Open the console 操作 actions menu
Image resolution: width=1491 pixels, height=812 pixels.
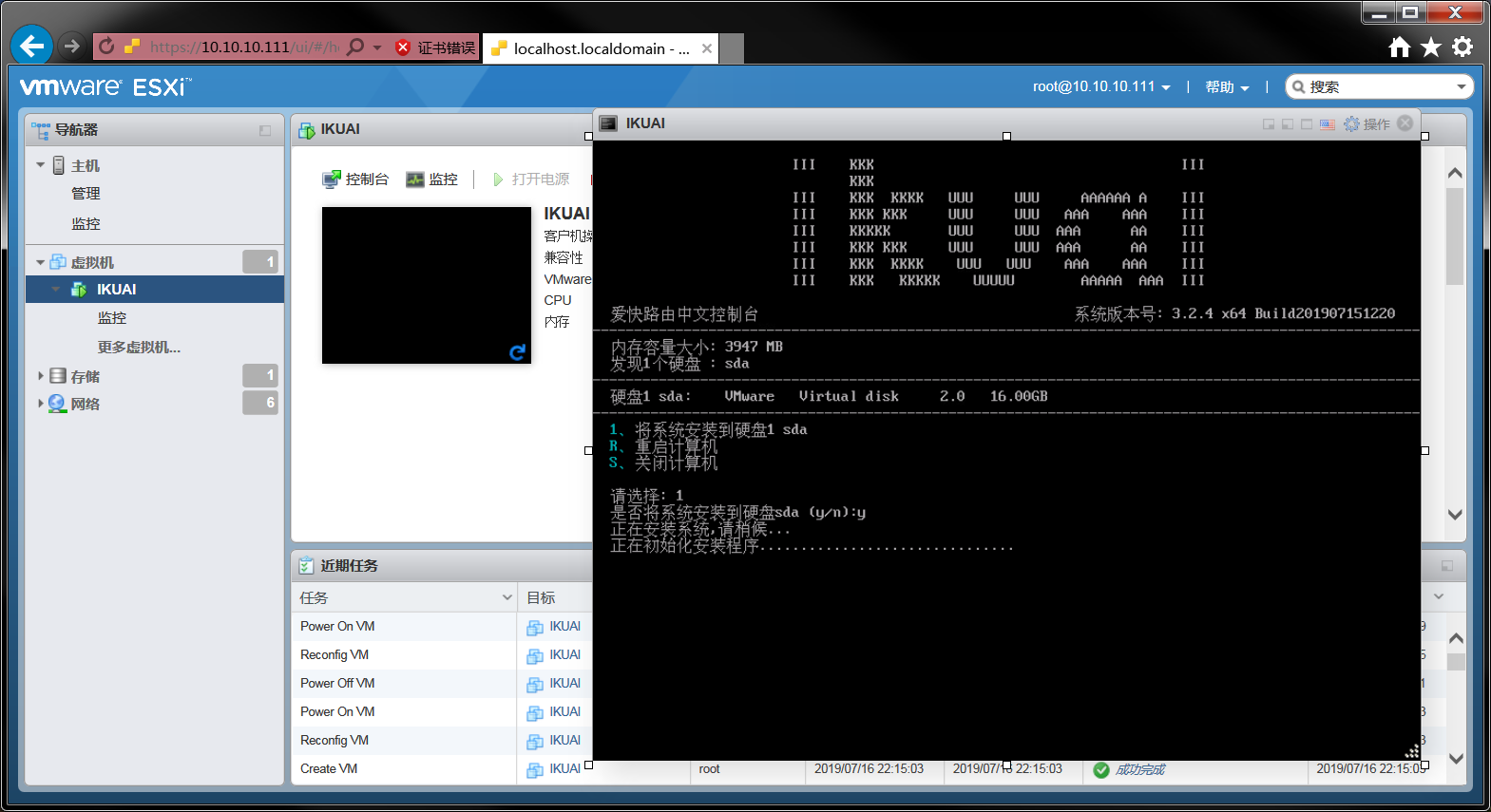pyautogui.click(x=1367, y=124)
